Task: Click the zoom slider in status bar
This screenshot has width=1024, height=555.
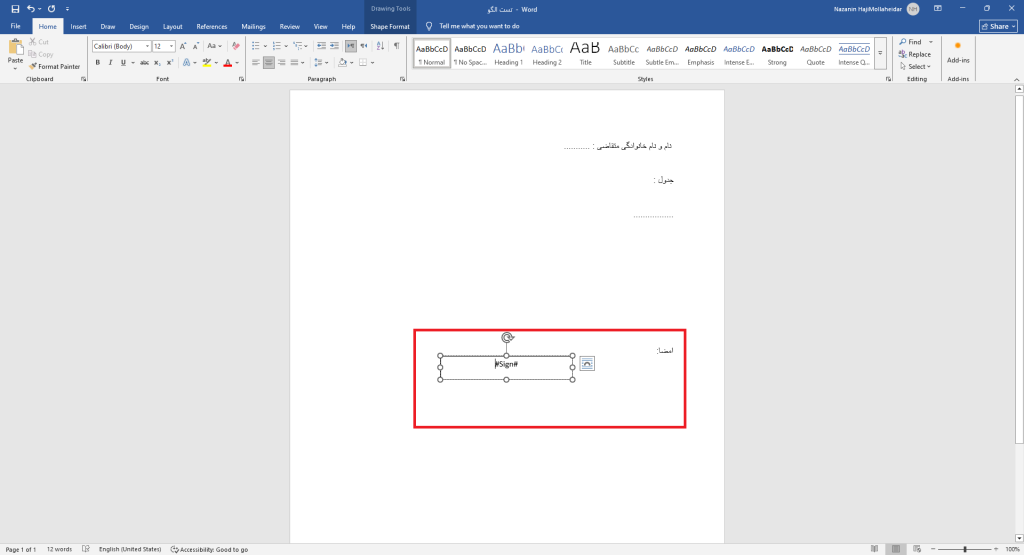Action: (964, 549)
